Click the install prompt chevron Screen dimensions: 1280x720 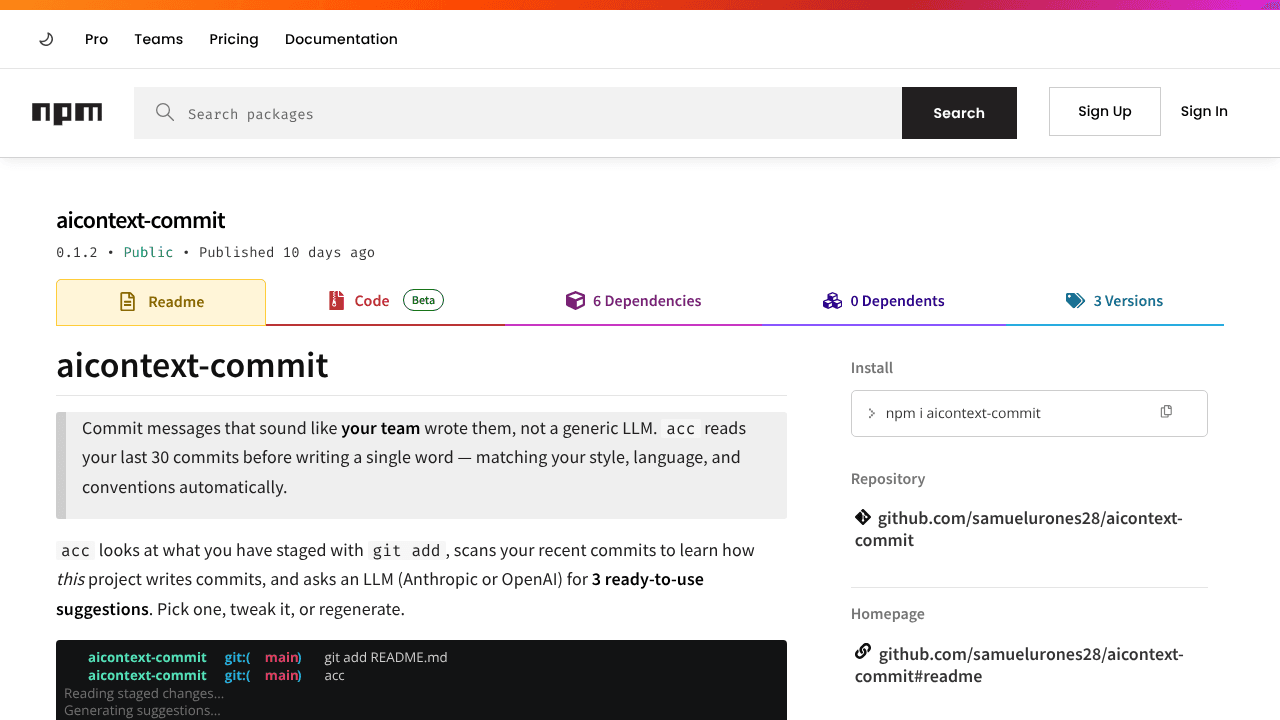[871, 413]
